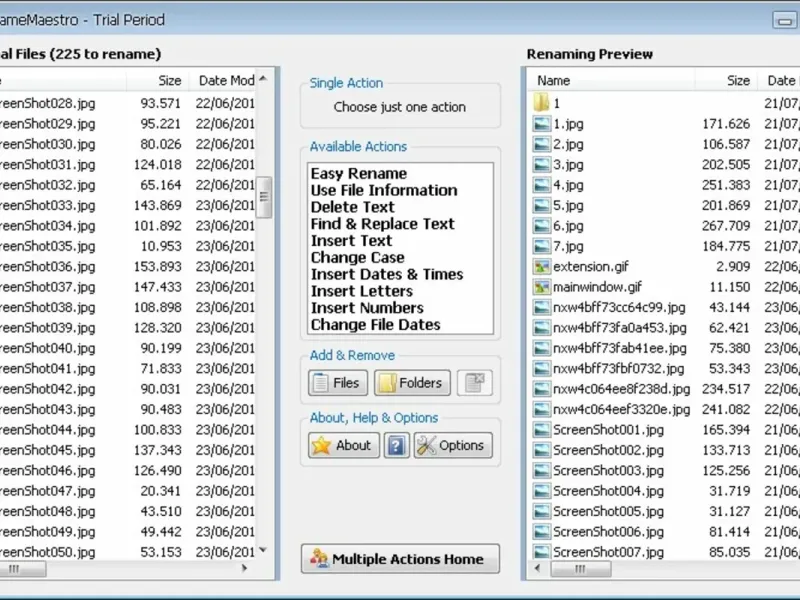Choose the Change Case action
Viewport: 800px width, 600px height.
pyautogui.click(x=358, y=258)
